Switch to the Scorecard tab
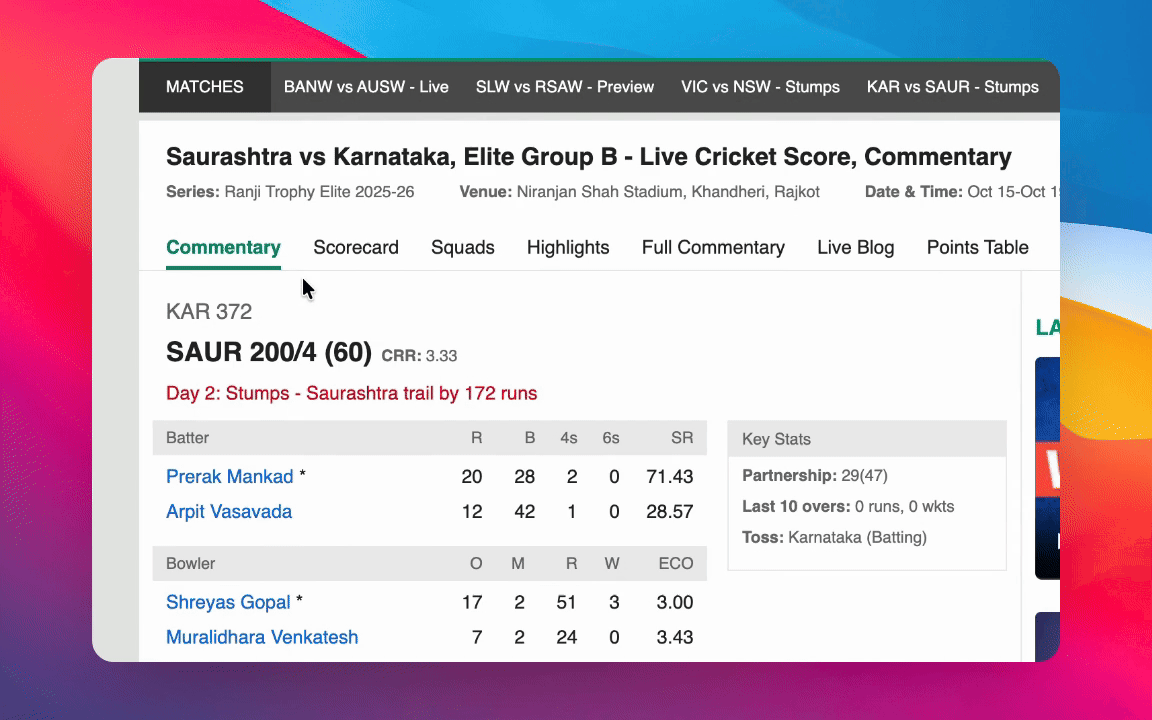The height and width of the screenshot is (720, 1152). pyautogui.click(x=356, y=248)
